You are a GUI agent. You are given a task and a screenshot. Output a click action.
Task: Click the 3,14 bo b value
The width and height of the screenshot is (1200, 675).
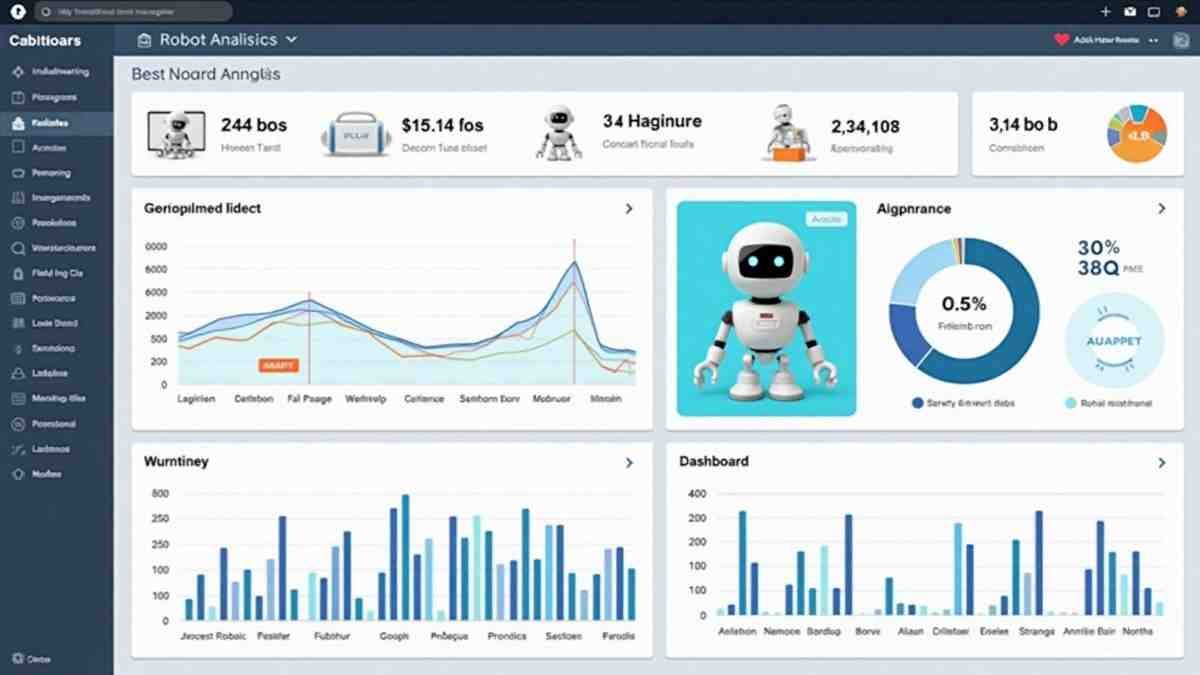1023,125
